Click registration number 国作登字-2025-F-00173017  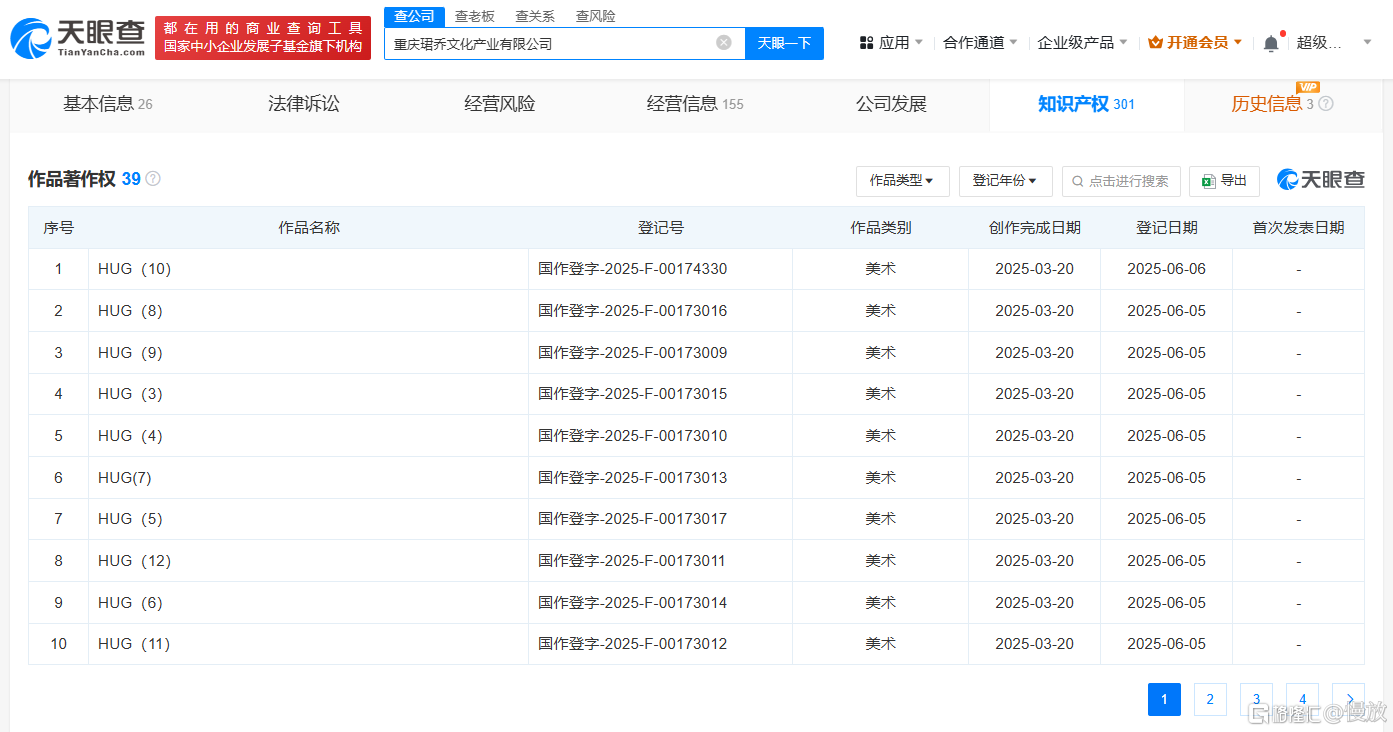tap(633, 519)
